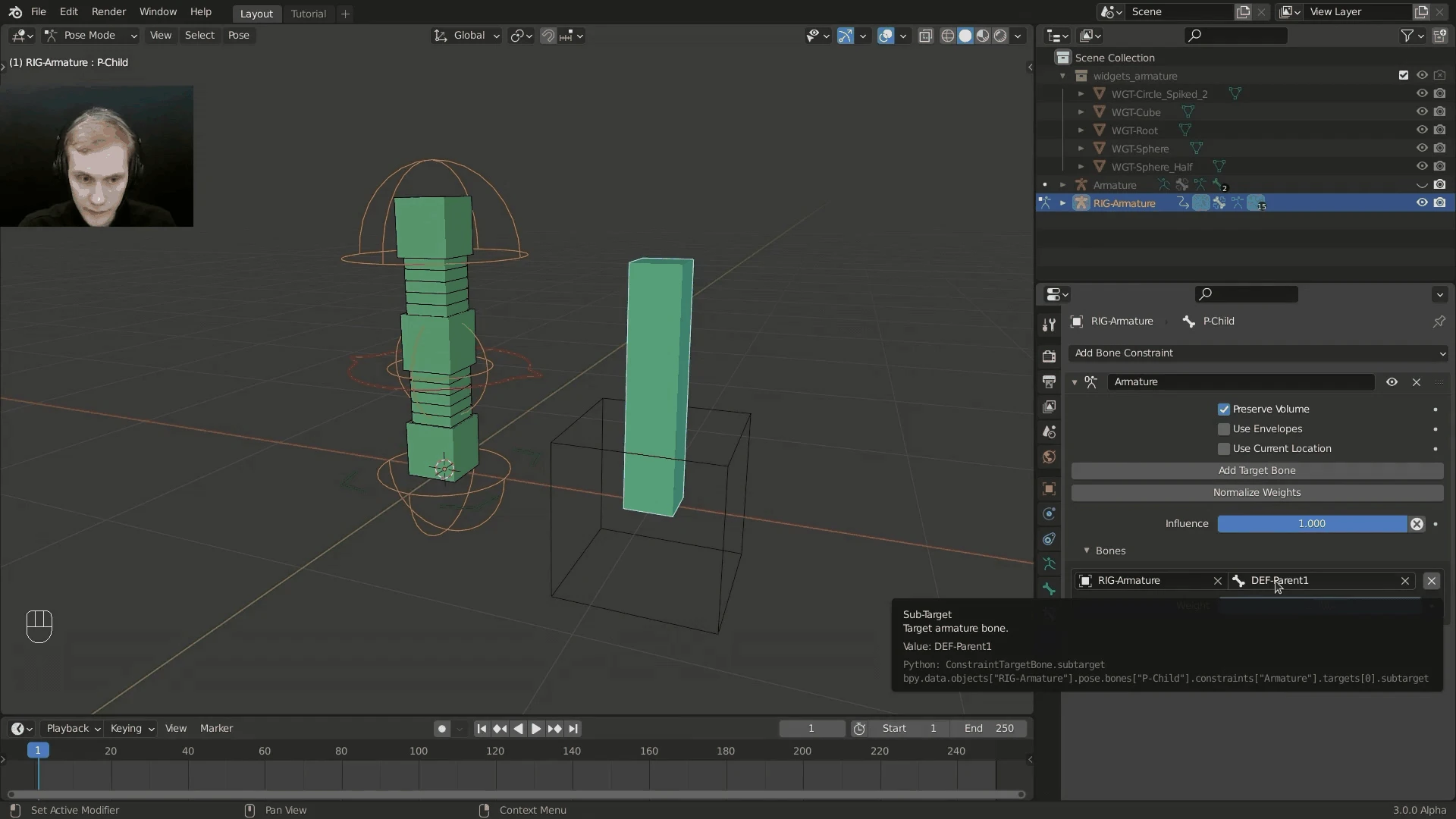
Task: Uncheck widgets_armature collection exclude checkbox
Action: [x=1404, y=76]
